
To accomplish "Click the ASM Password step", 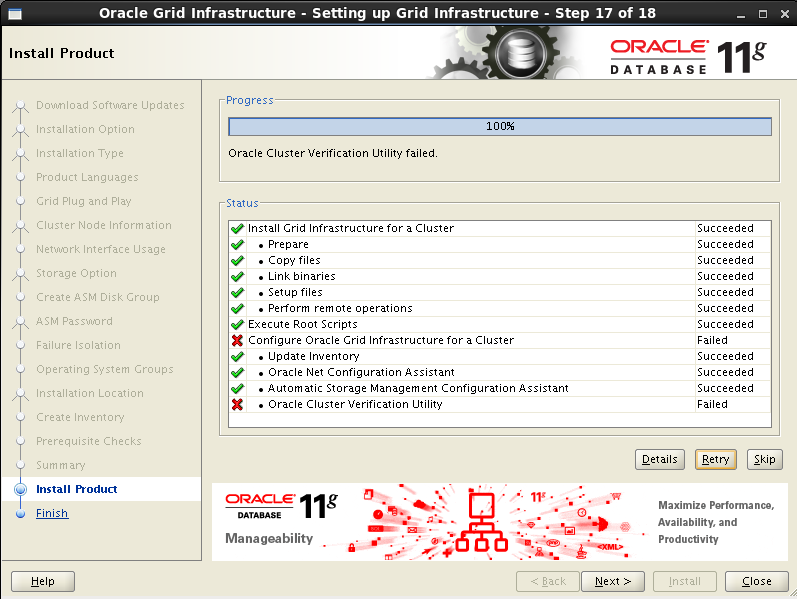I will [74, 321].
